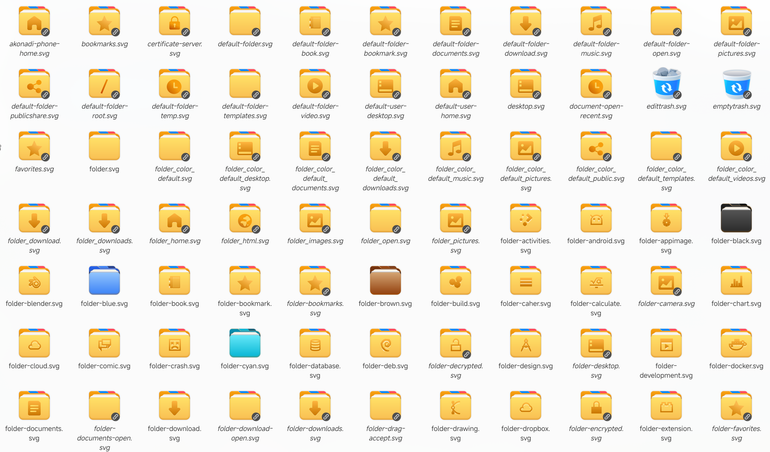Select folder_color_default_public.svg icon
Screen dimensions: 770x452
point(596,146)
